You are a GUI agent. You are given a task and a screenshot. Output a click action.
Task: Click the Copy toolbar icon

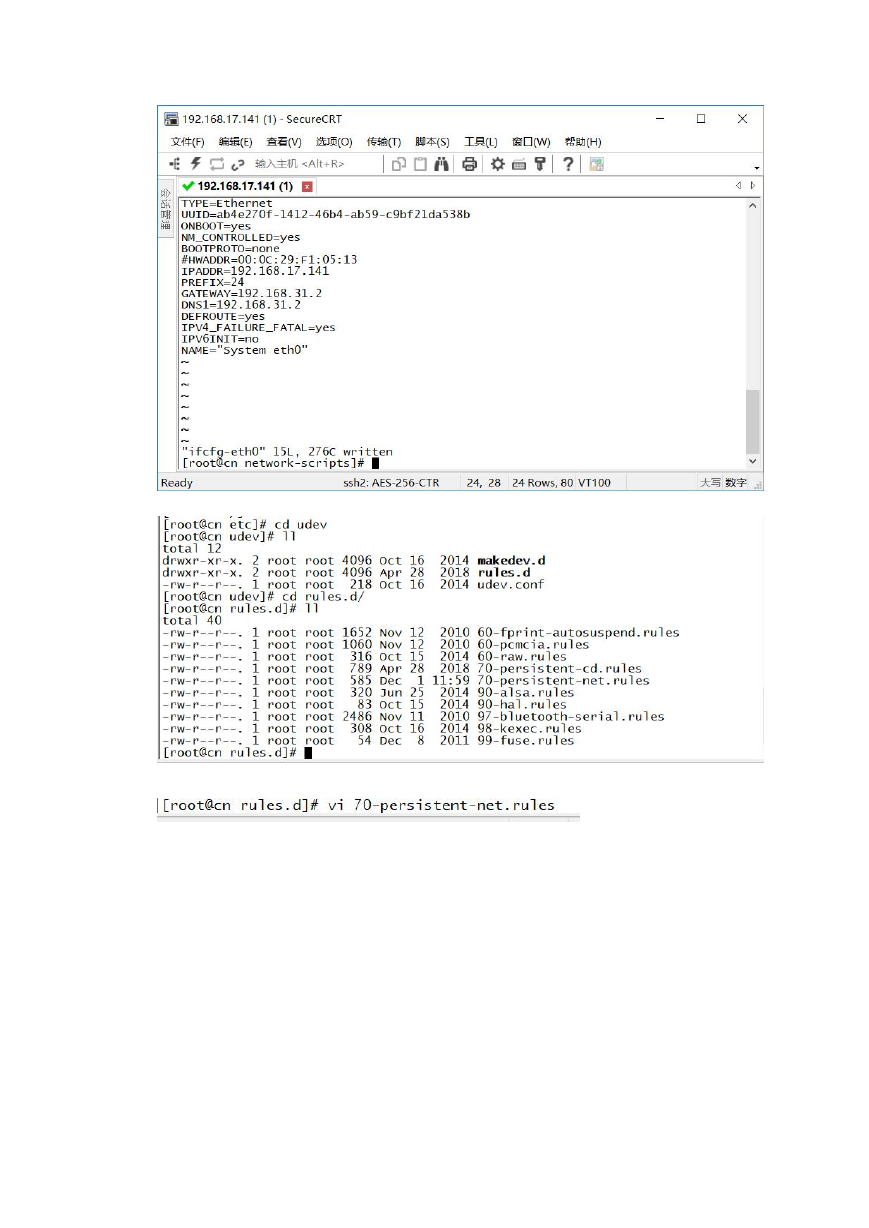pos(398,164)
